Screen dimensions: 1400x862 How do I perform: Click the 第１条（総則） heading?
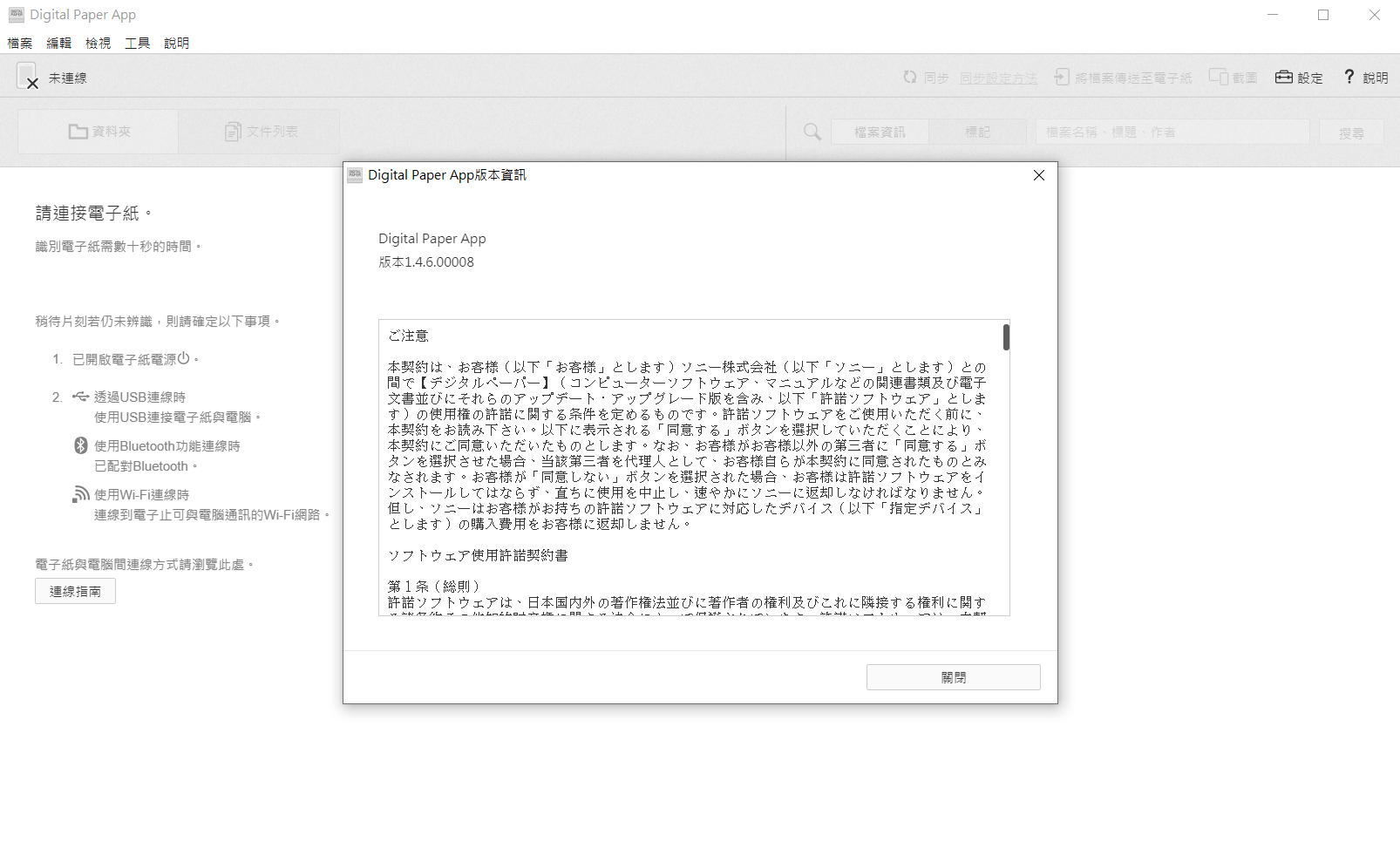(434, 587)
